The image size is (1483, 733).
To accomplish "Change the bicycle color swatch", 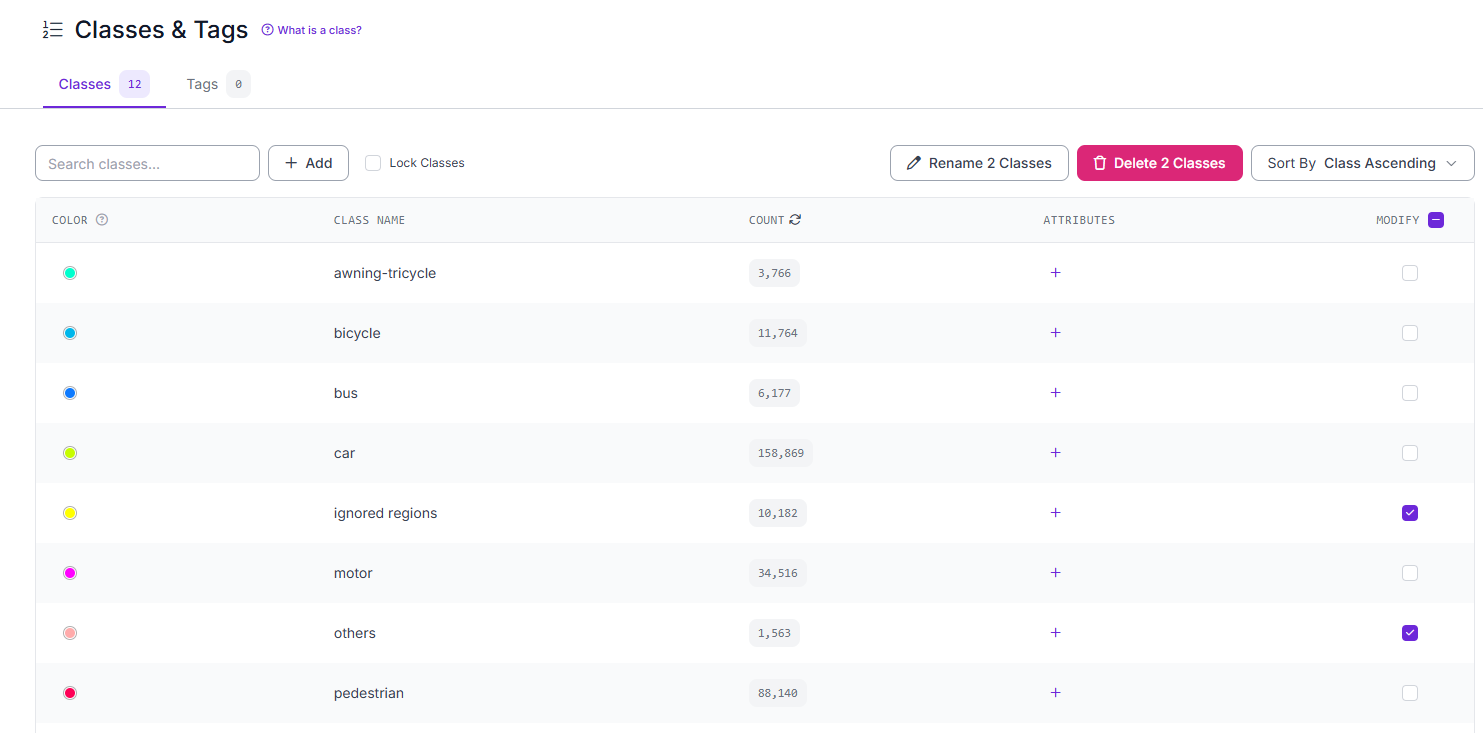I will pos(70,333).
